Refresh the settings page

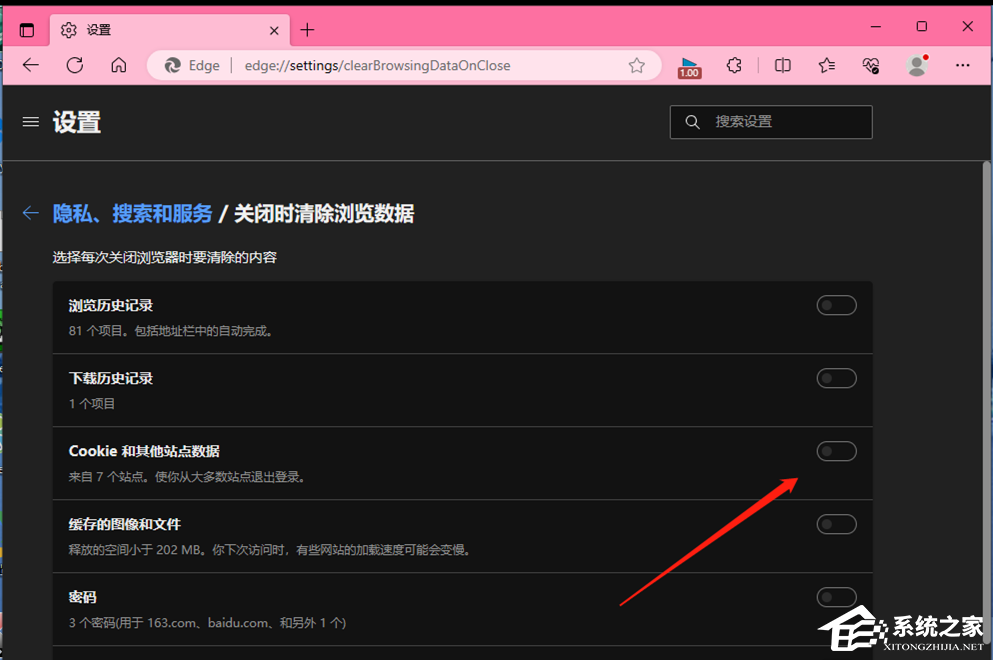(x=74, y=65)
